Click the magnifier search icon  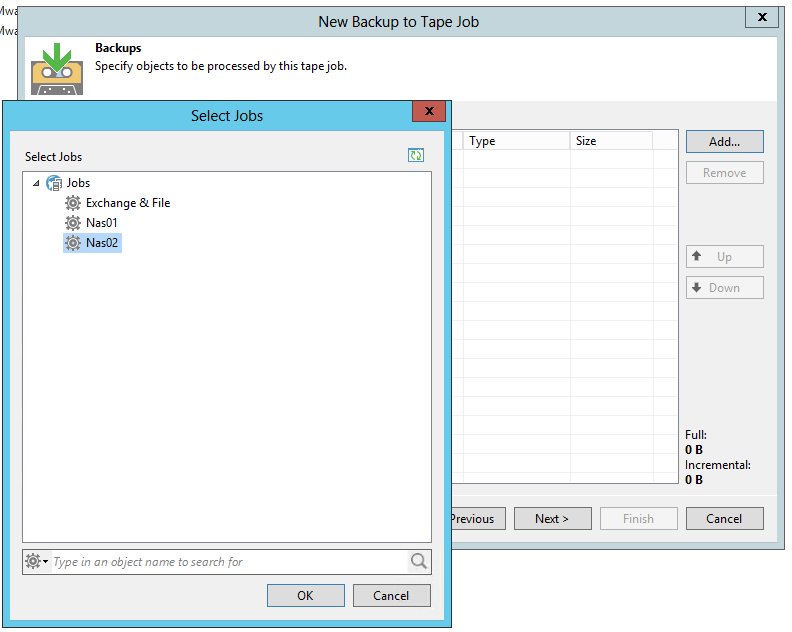point(419,562)
